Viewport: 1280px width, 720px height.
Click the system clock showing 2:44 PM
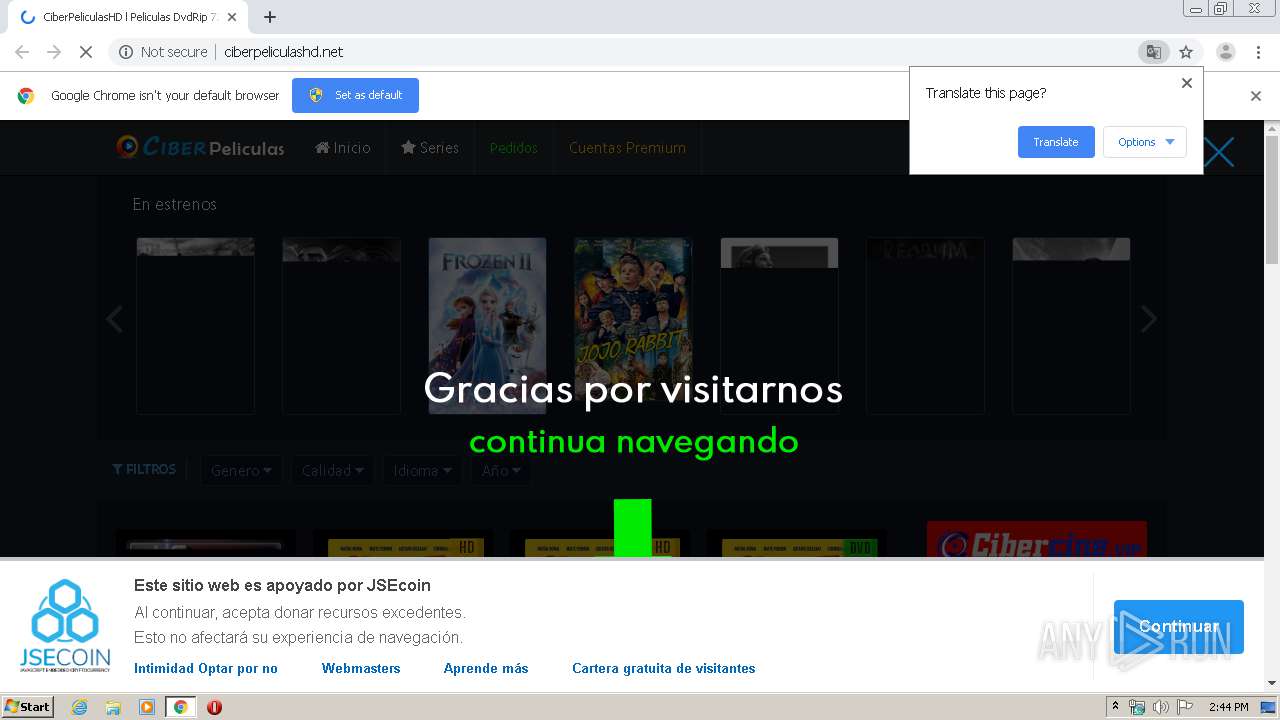[x=1228, y=707]
